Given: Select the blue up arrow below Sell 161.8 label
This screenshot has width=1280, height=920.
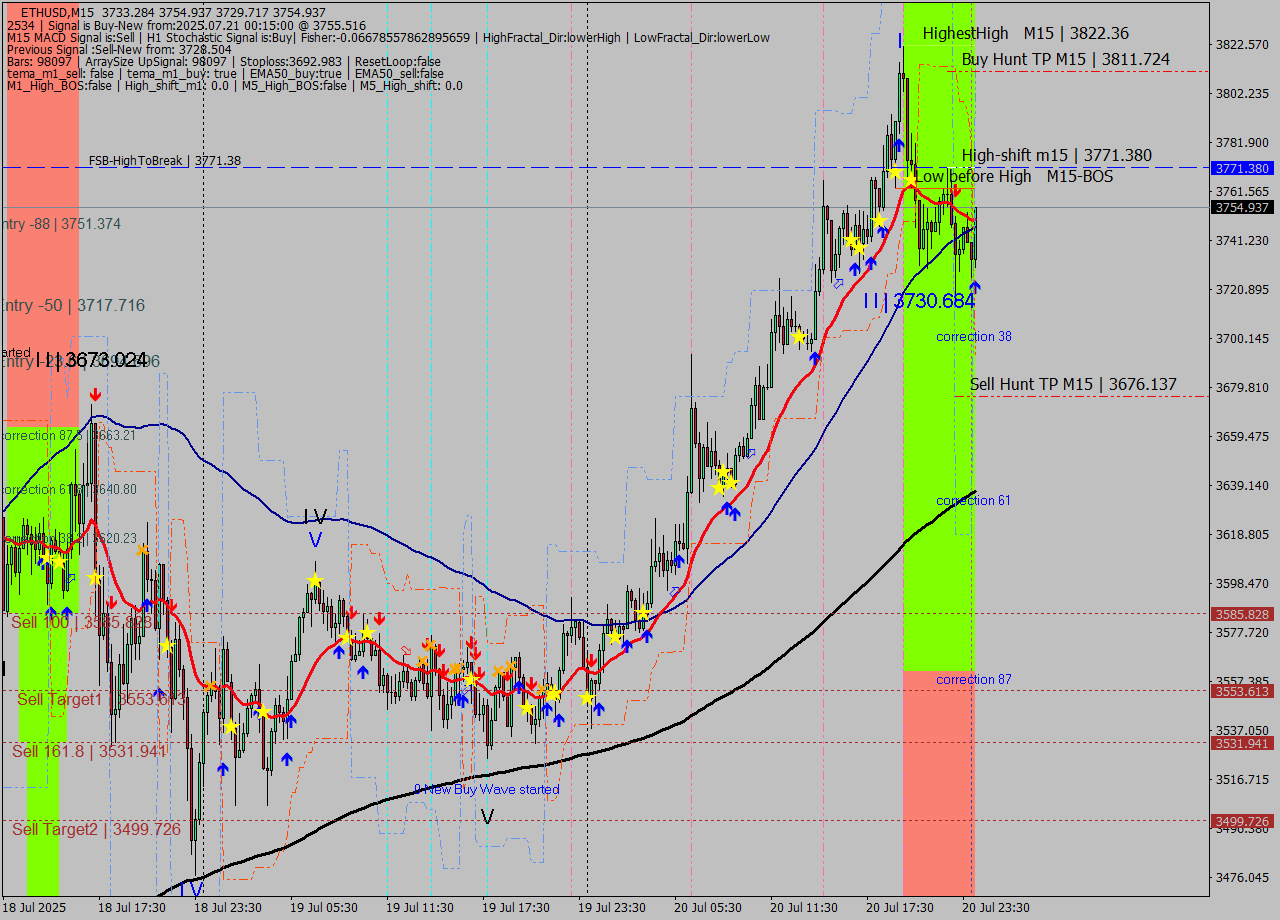Looking at the screenshot, I should click(x=223, y=770).
